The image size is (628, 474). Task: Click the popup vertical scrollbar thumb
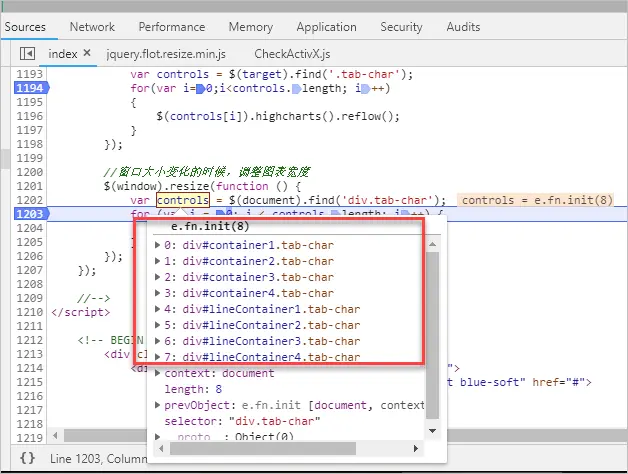tap(433, 335)
